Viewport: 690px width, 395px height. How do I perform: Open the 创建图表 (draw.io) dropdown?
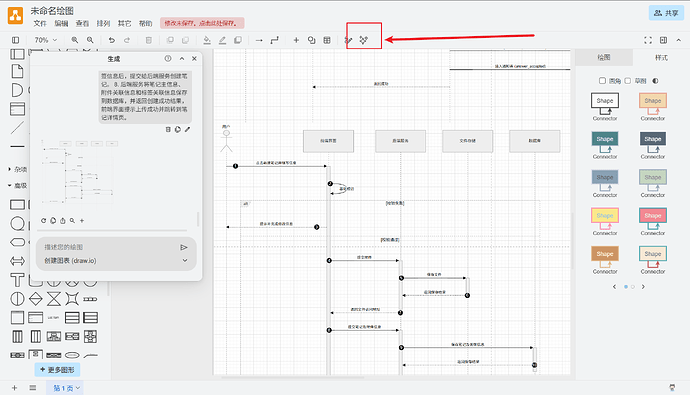(x=116, y=260)
